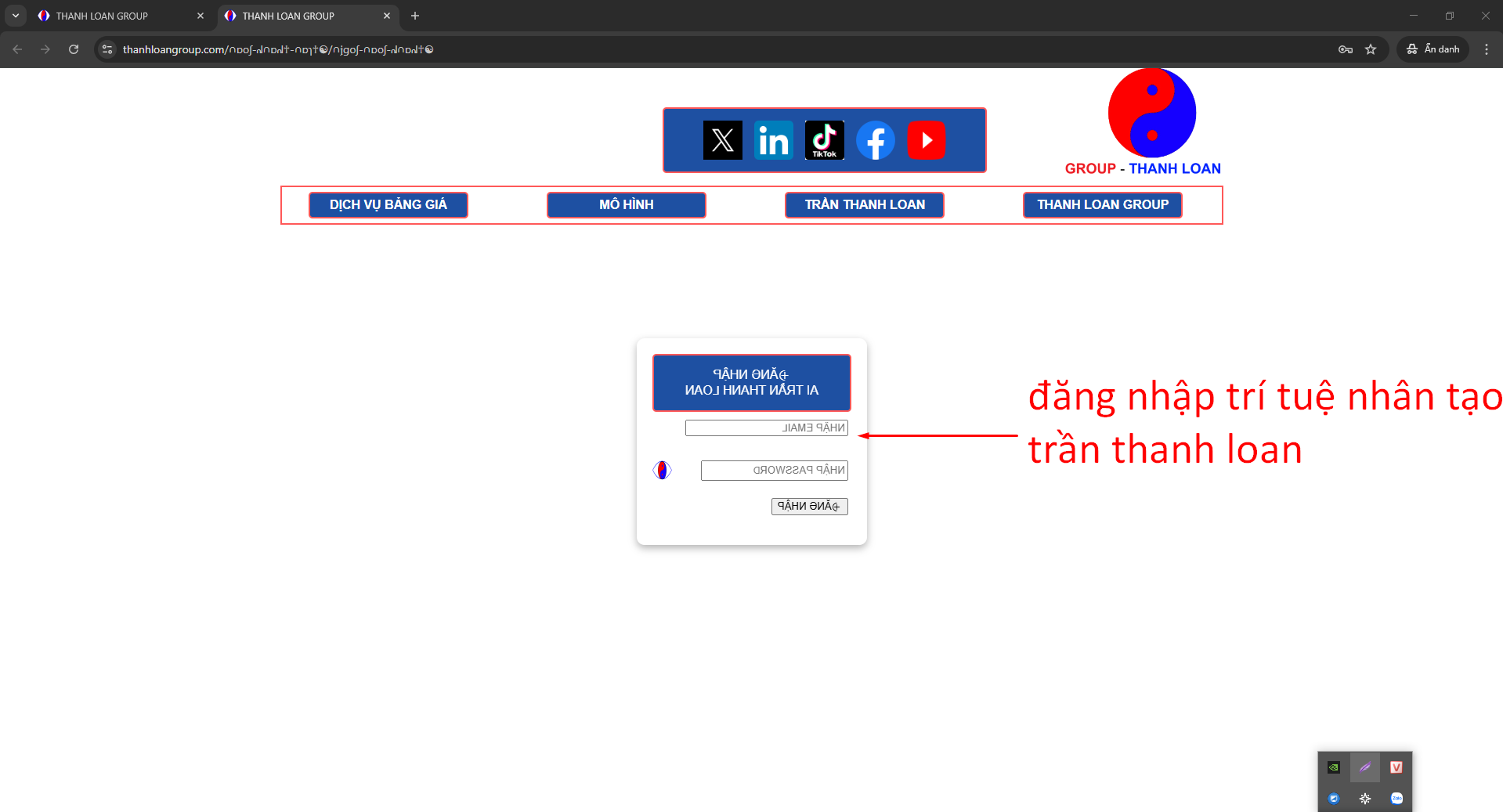Image resolution: width=1503 pixels, height=812 pixels.
Task: Open the LinkedIn social icon
Action: [x=774, y=140]
